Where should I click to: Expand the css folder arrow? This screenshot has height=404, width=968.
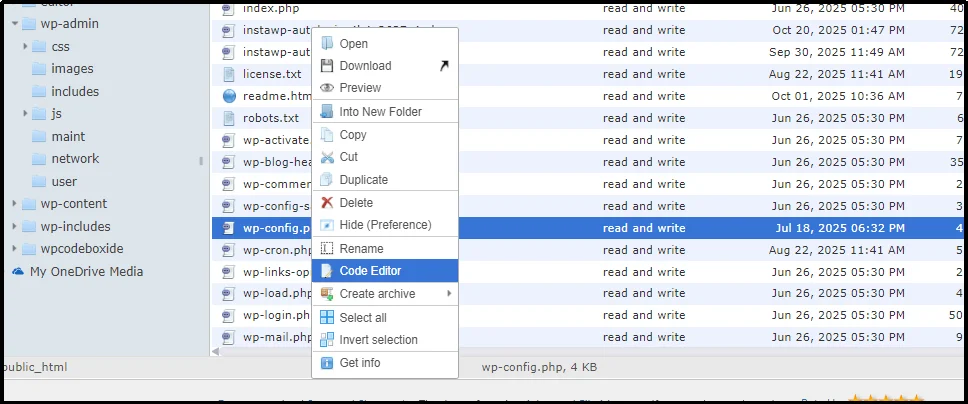coord(25,46)
